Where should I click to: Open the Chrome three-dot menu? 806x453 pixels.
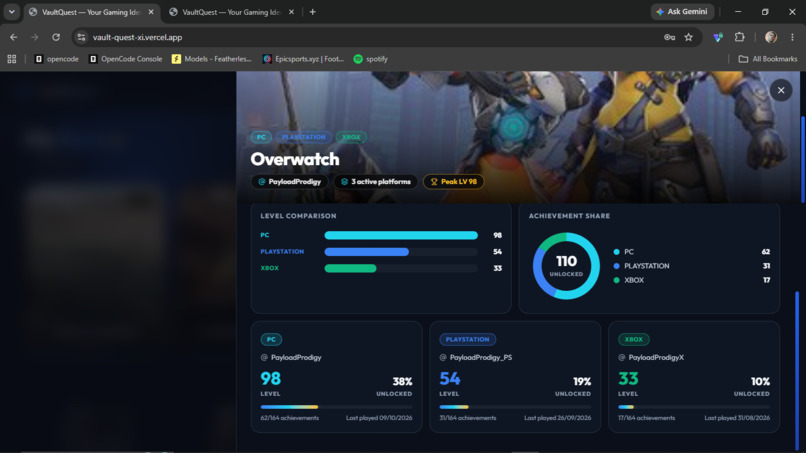tap(792, 37)
